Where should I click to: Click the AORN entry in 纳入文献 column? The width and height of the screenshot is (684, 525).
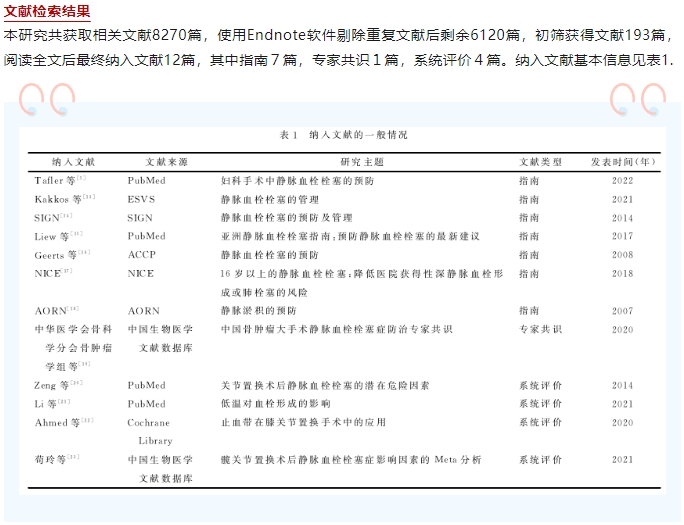pos(55,310)
